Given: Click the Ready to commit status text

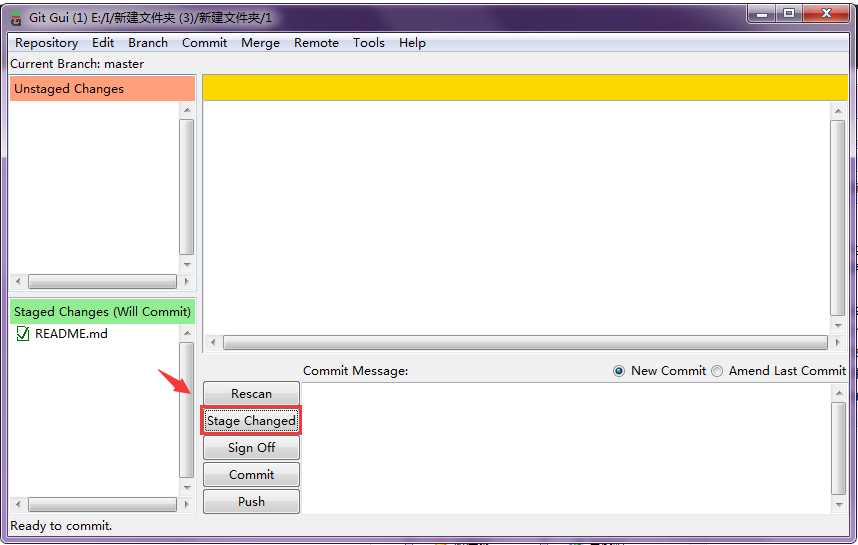Looking at the screenshot, I should point(61,526).
